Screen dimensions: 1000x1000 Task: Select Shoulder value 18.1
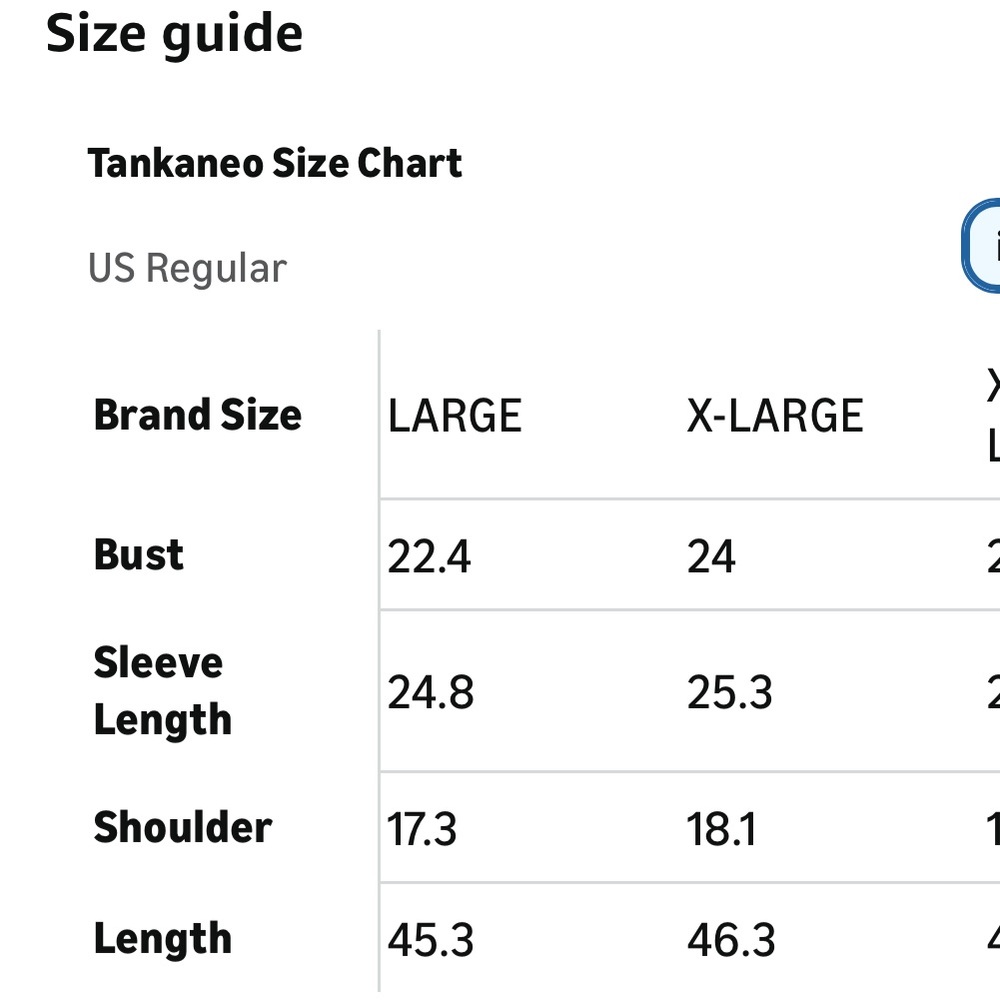click(721, 830)
